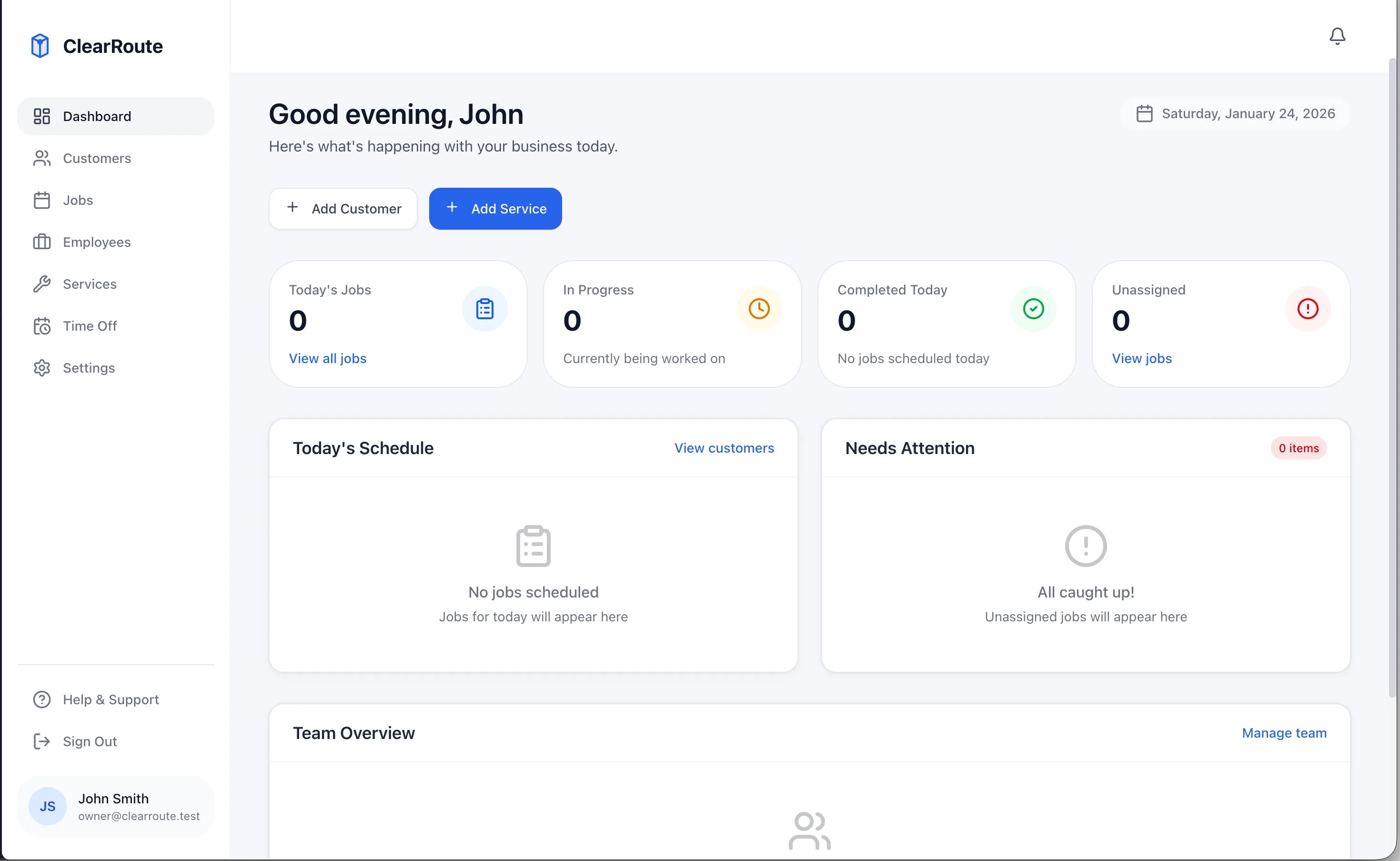The width and height of the screenshot is (1400, 861).
Task: Click the red alert icon in Unassigned card
Action: point(1307,309)
